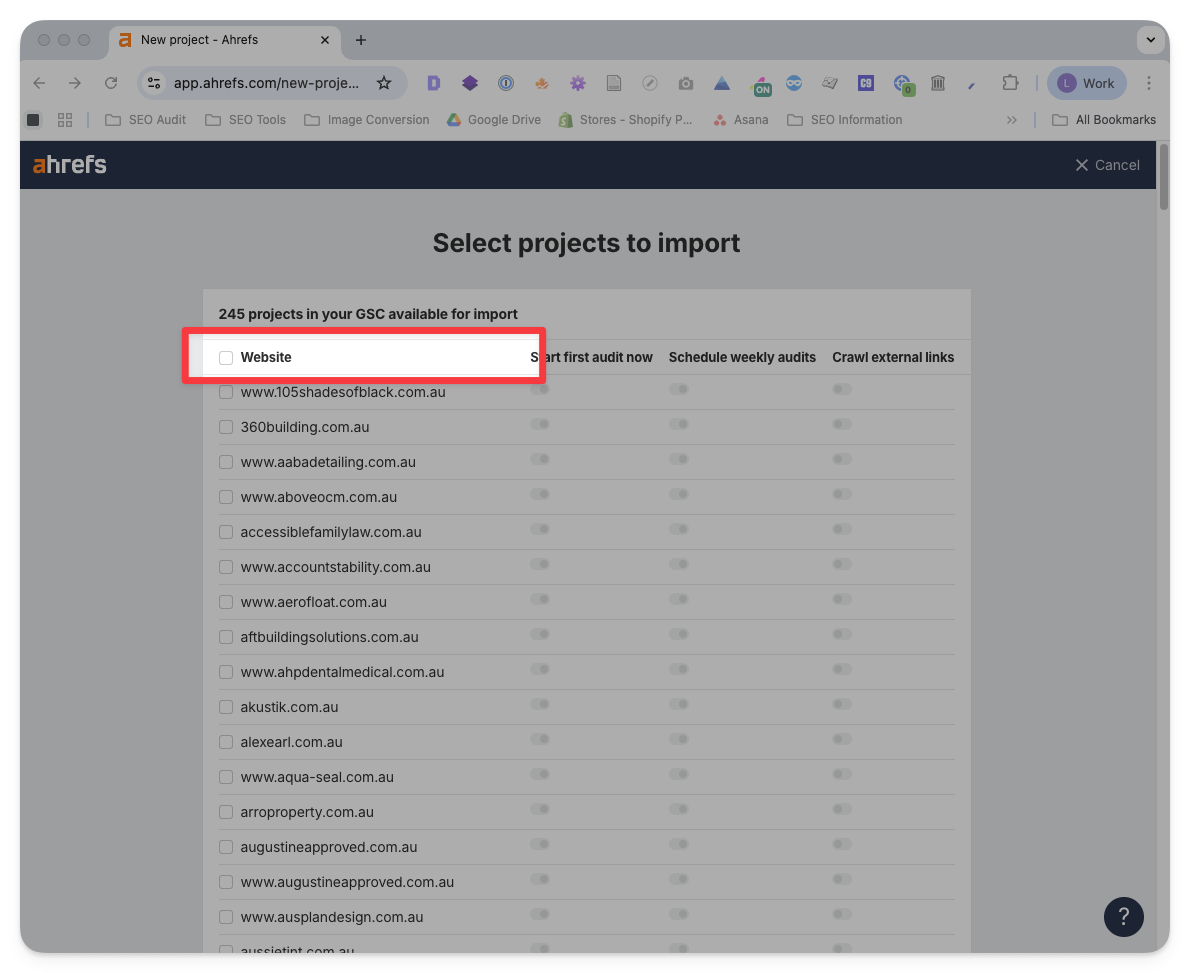Open new tab with plus button

[361, 40]
